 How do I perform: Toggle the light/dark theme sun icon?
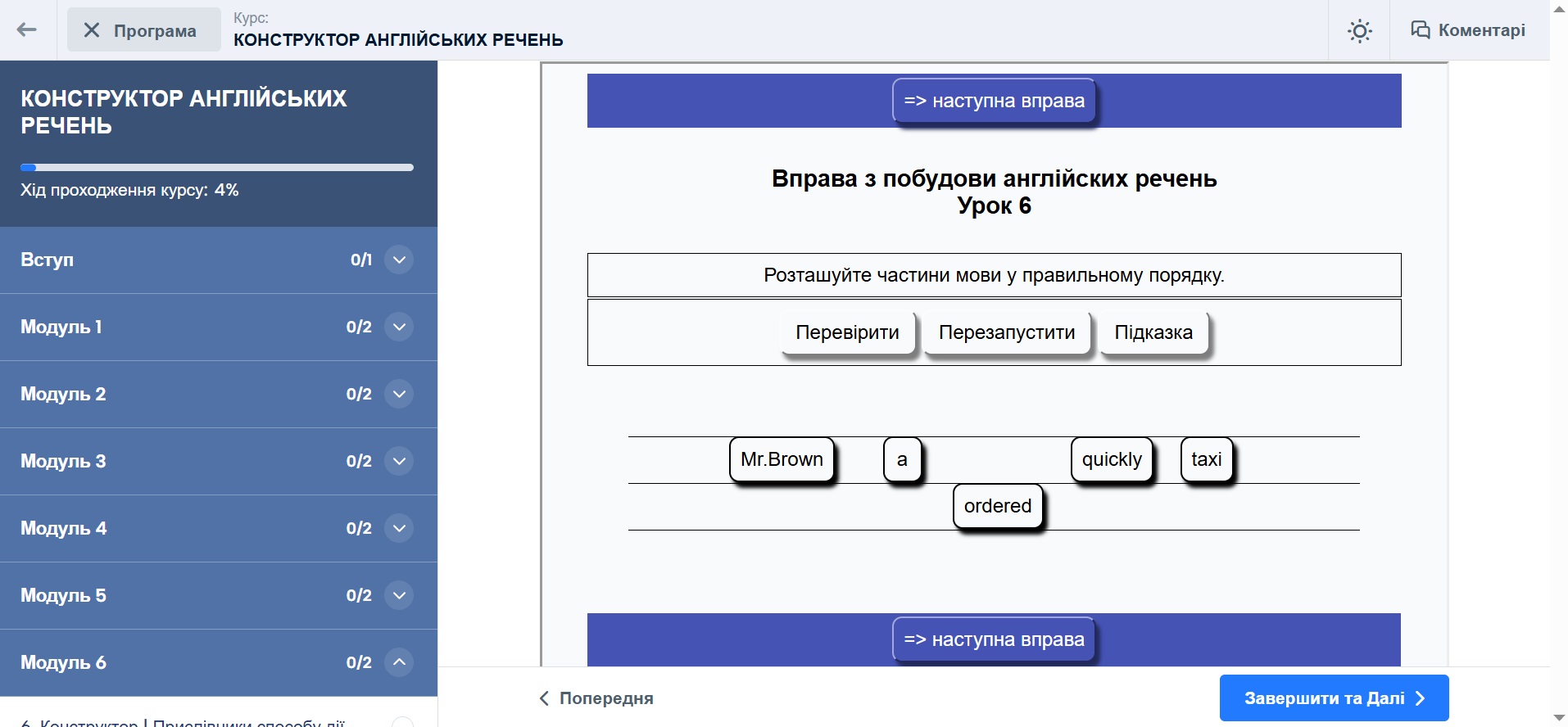coord(1360,31)
